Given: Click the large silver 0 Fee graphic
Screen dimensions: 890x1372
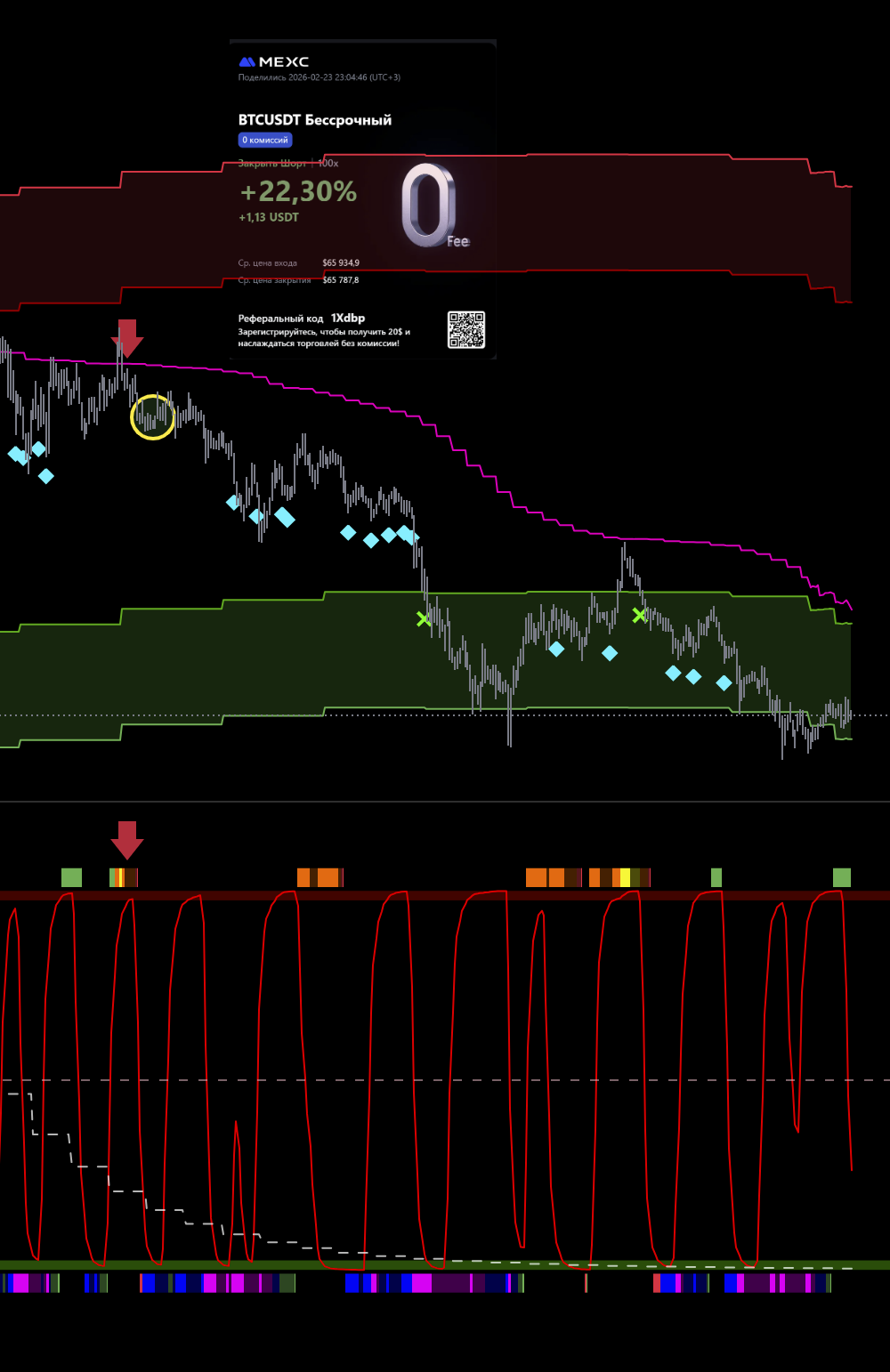Looking at the screenshot, I should 432,206.
